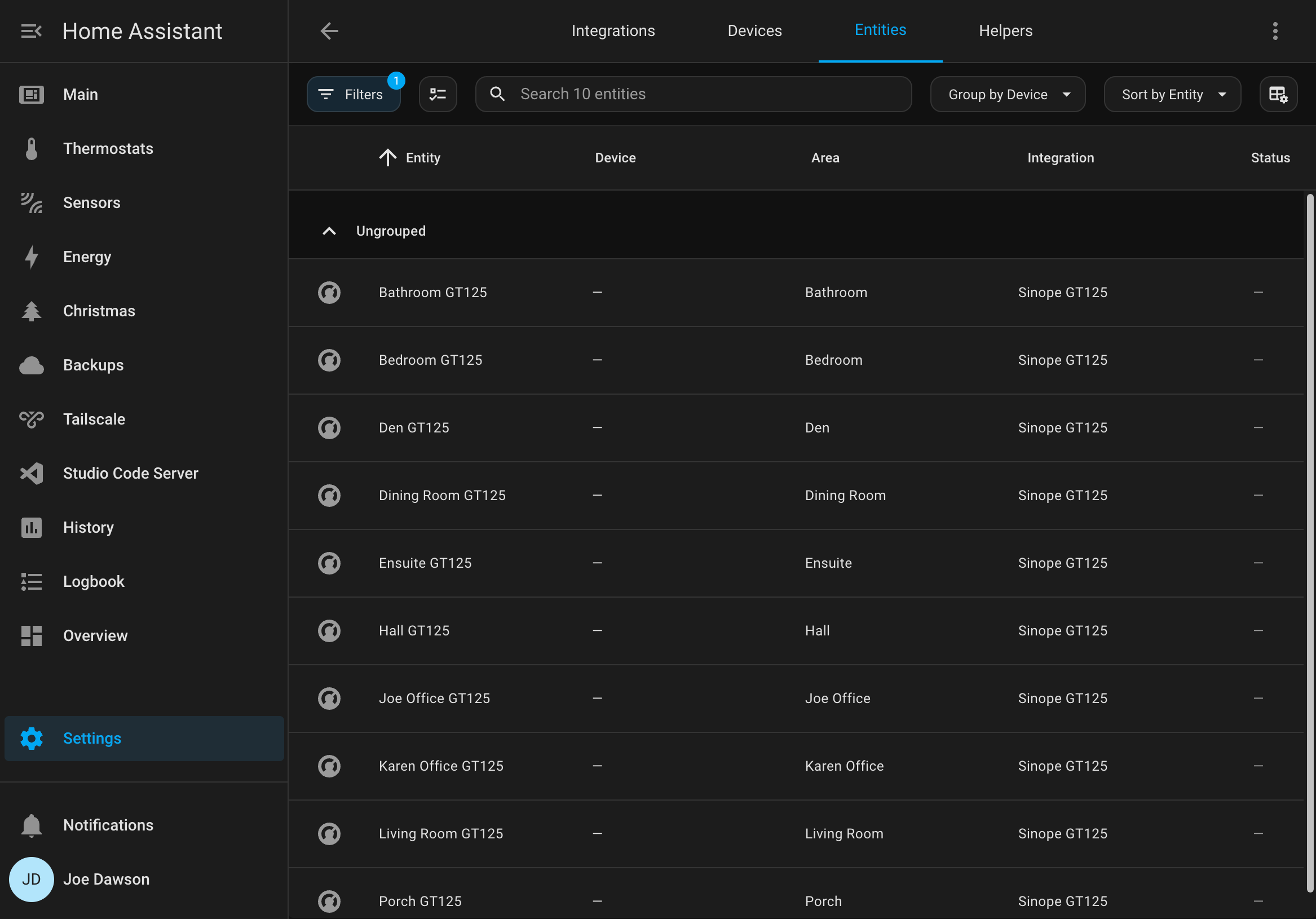Collapse the Ungrouped section
The image size is (1316, 919).
(x=329, y=231)
